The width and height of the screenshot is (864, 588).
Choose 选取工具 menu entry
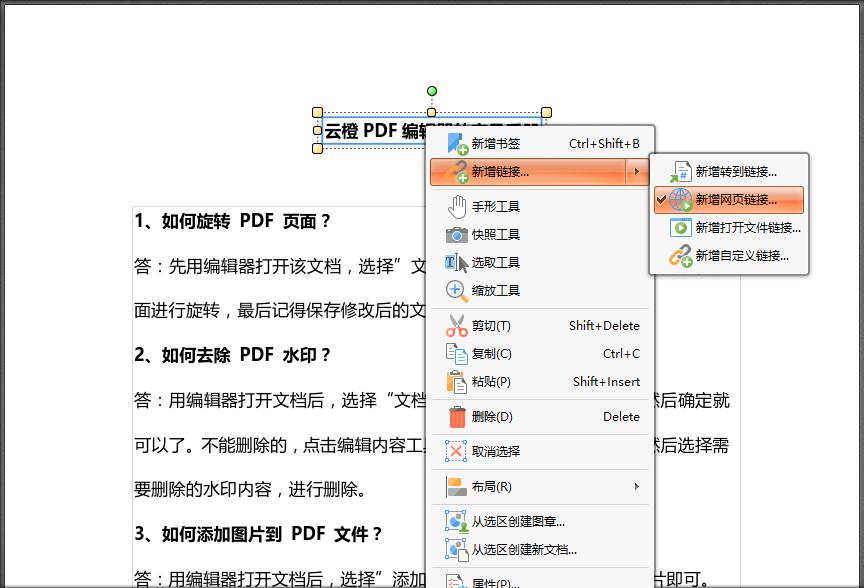[542, 263]
